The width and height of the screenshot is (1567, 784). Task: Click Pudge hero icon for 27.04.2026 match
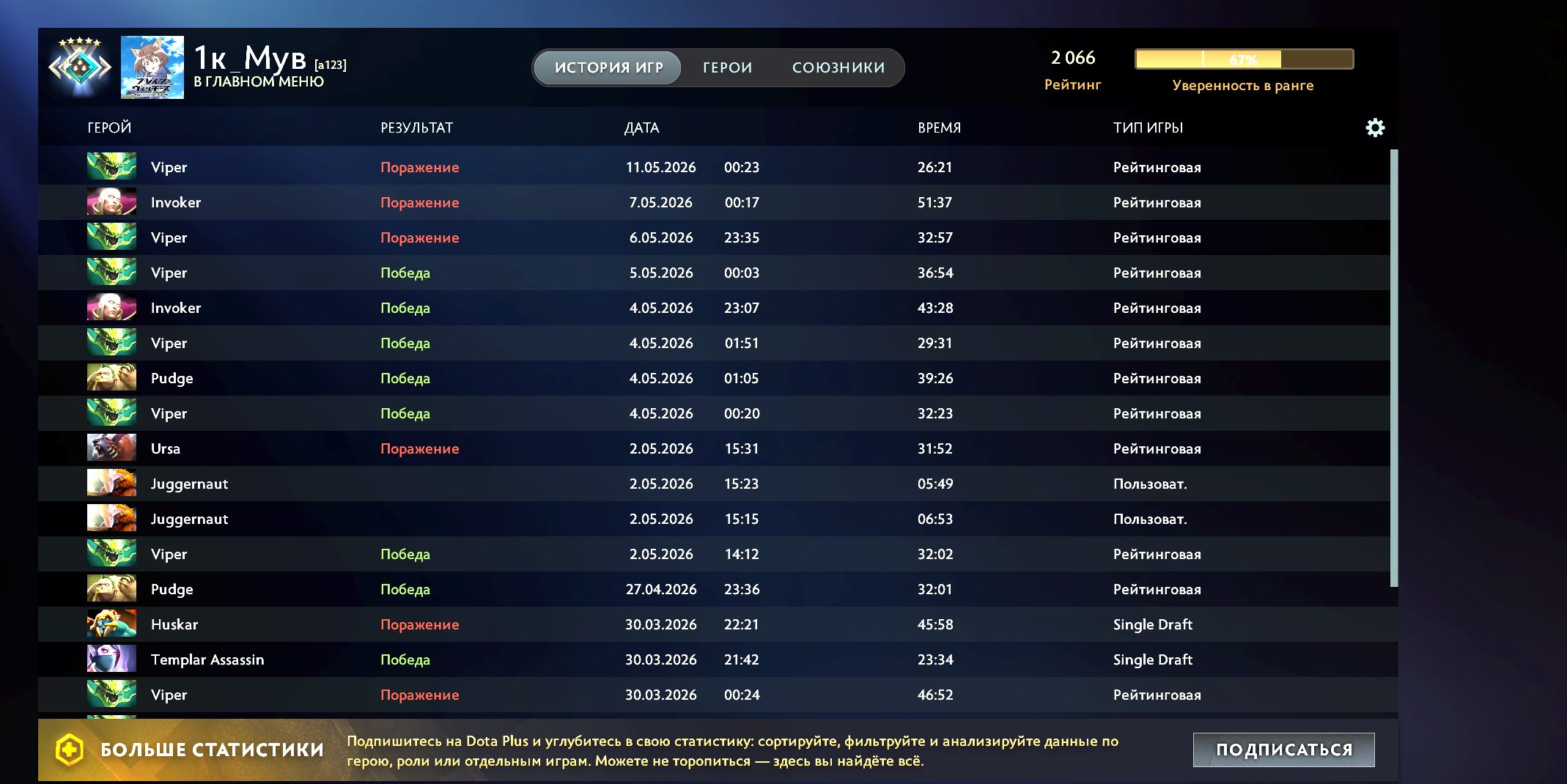tap(111, 589)
